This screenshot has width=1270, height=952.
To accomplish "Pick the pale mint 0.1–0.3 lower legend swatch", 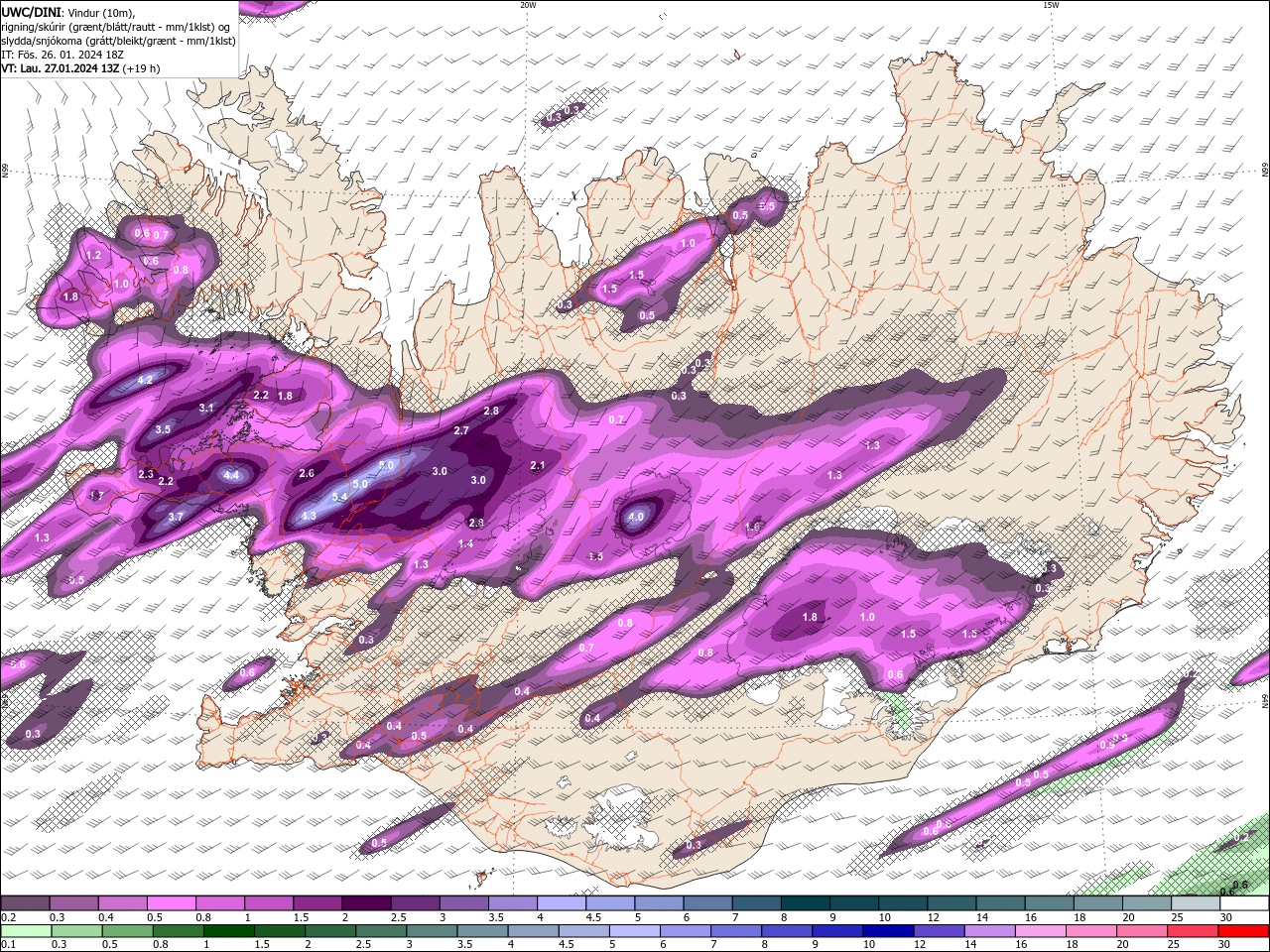I will pyautogui.click(x=26, y=931).
